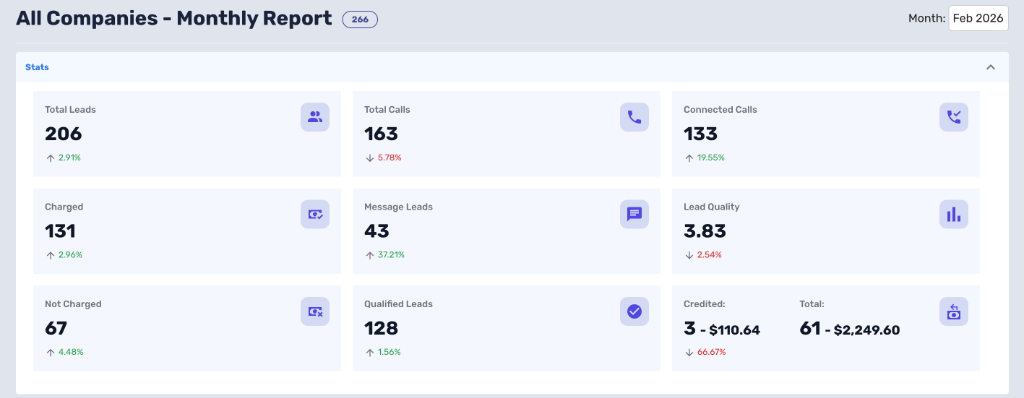This screenshot has width=1024, height=398.
Task: Click the Credited amount 3 - $110.64
Action: point(722,329)
